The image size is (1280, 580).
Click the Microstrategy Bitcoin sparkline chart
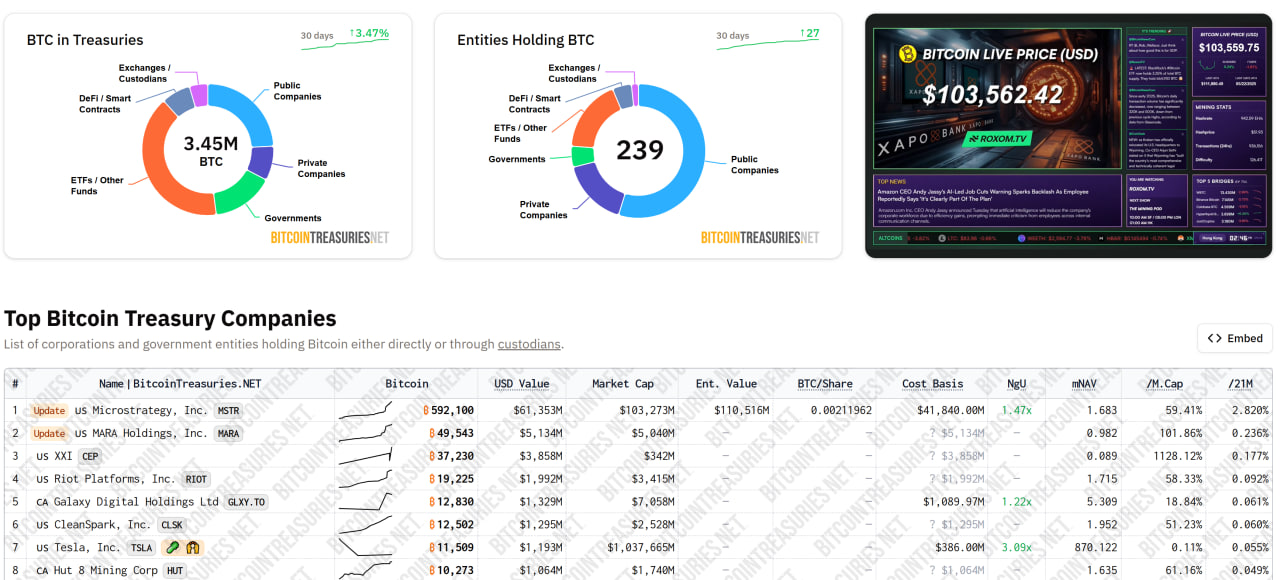pyautogui.click(x=365, y=410)
